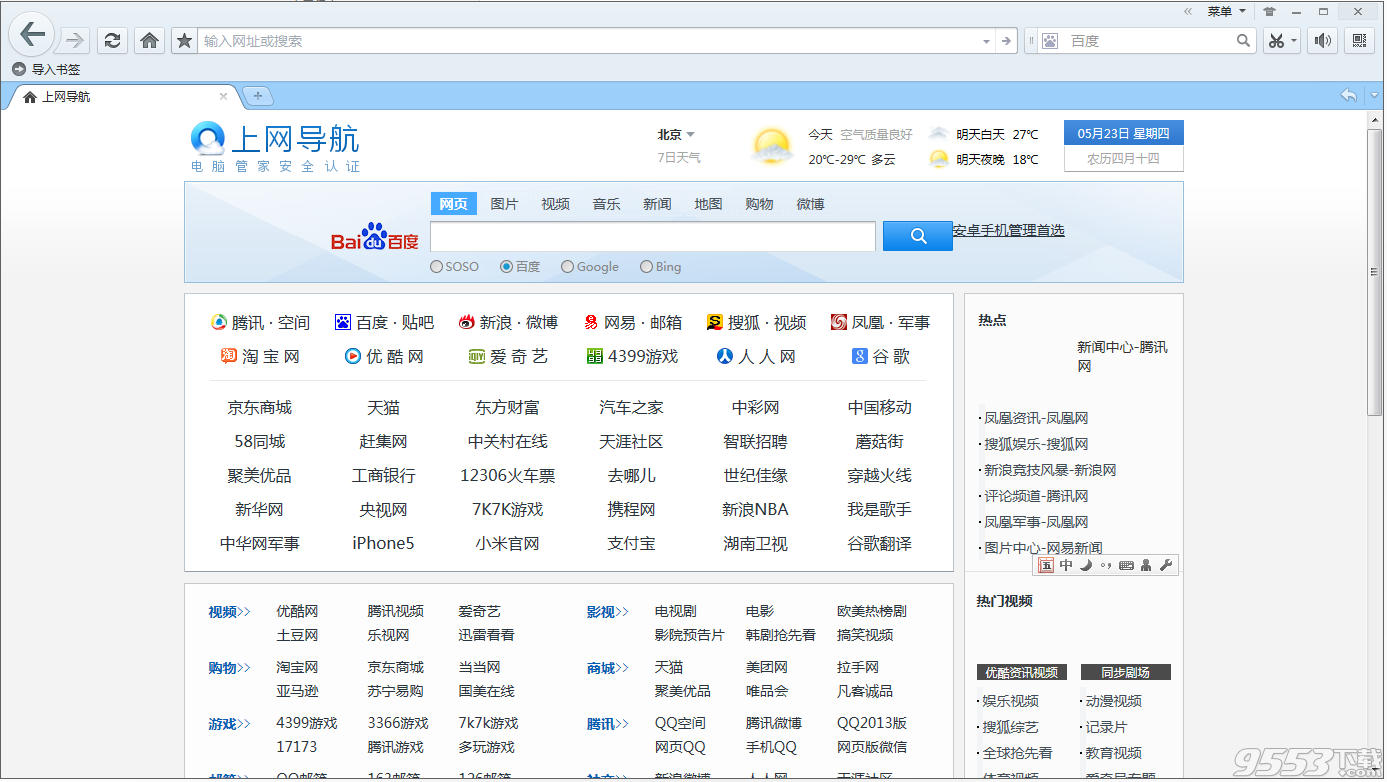Change city with 北京 dropdown
Viewport: 1387px width, 782px height.
click(676, 135)
